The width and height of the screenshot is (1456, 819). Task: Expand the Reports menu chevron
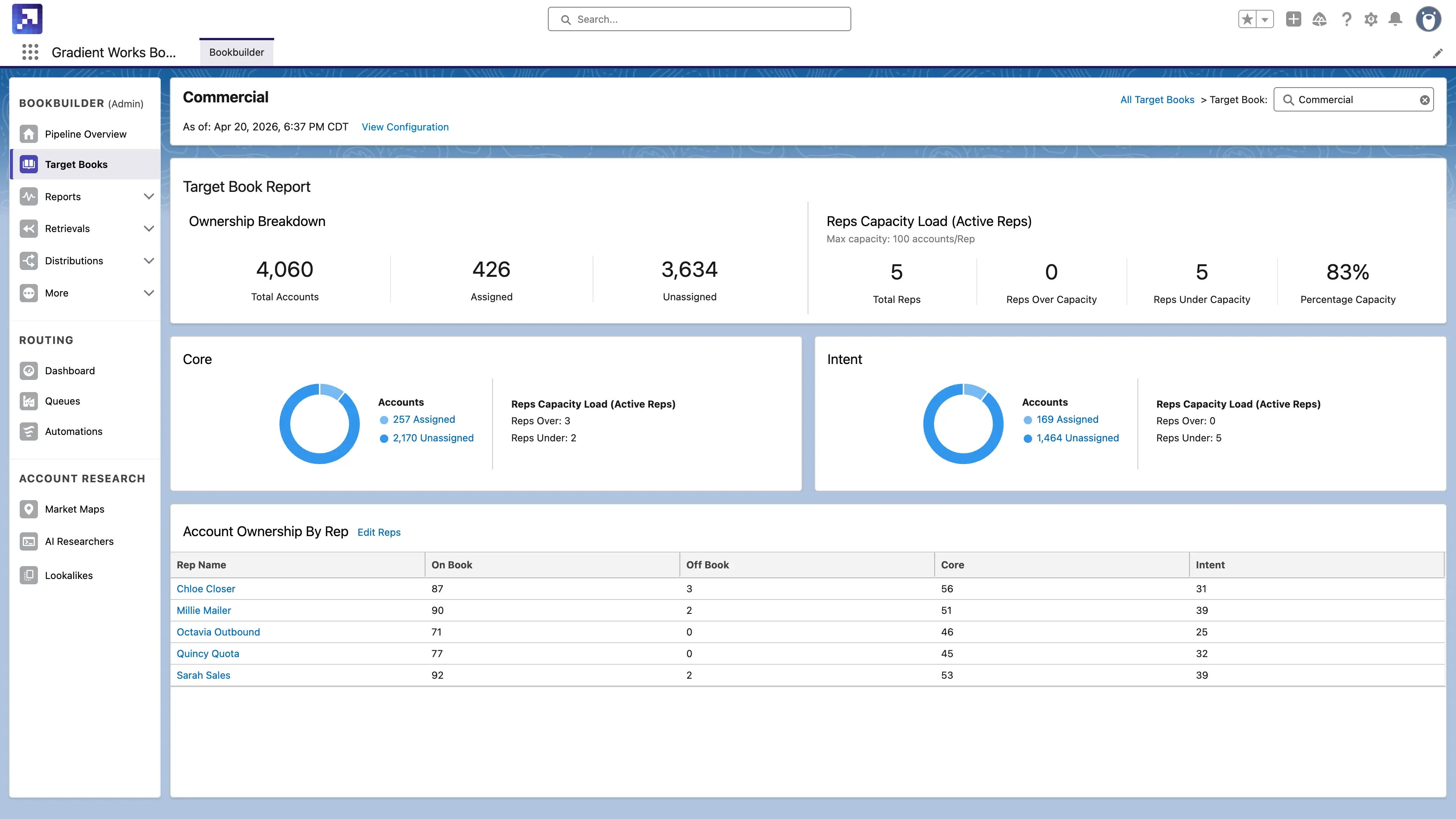[x=149, y=197]
